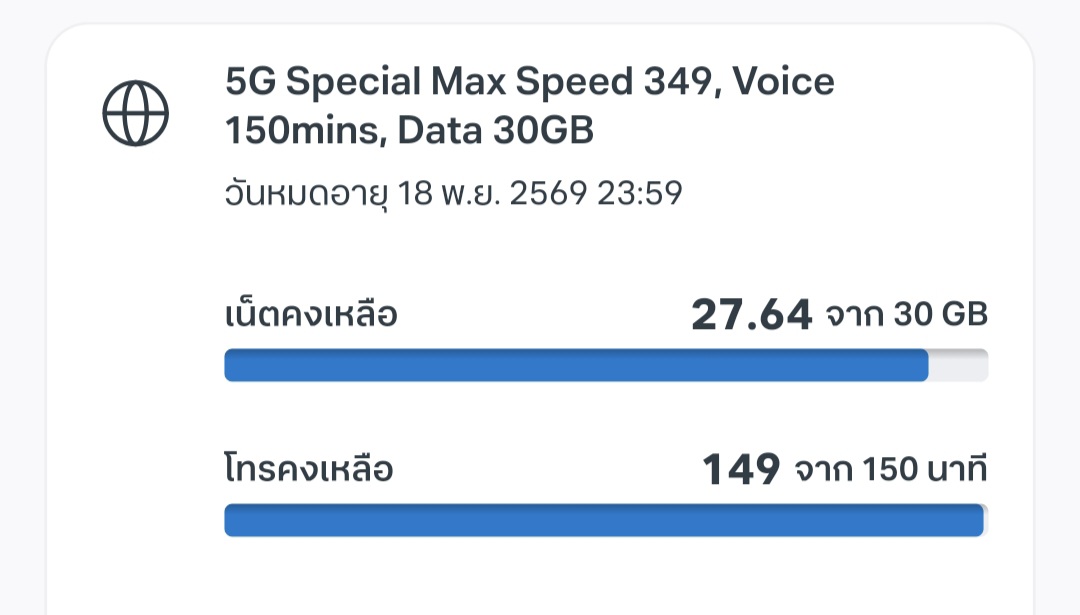This screenshot has height=615, width=1080.
Task: Tap the 23:59 expiry time
Action: [640, 194]
